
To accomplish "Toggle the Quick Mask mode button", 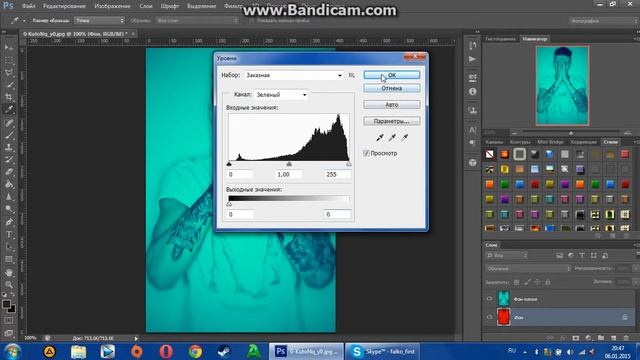I will [9, 321].
